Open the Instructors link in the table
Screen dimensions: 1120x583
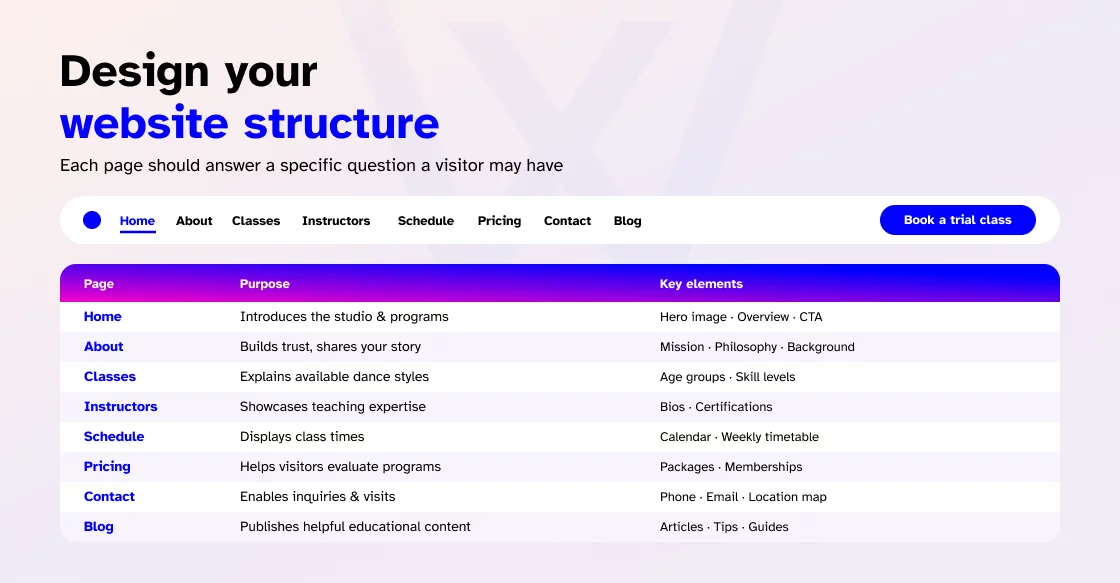click(120, 407)
